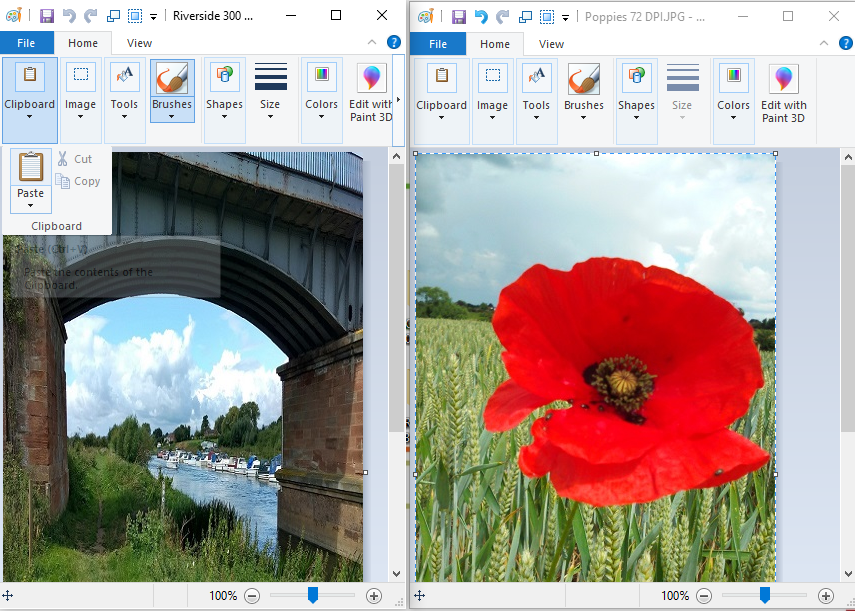This screenshot has width=855, height=611.
Task: Click zoom out minus button in Riverside status bar
Action: (252, 596)
